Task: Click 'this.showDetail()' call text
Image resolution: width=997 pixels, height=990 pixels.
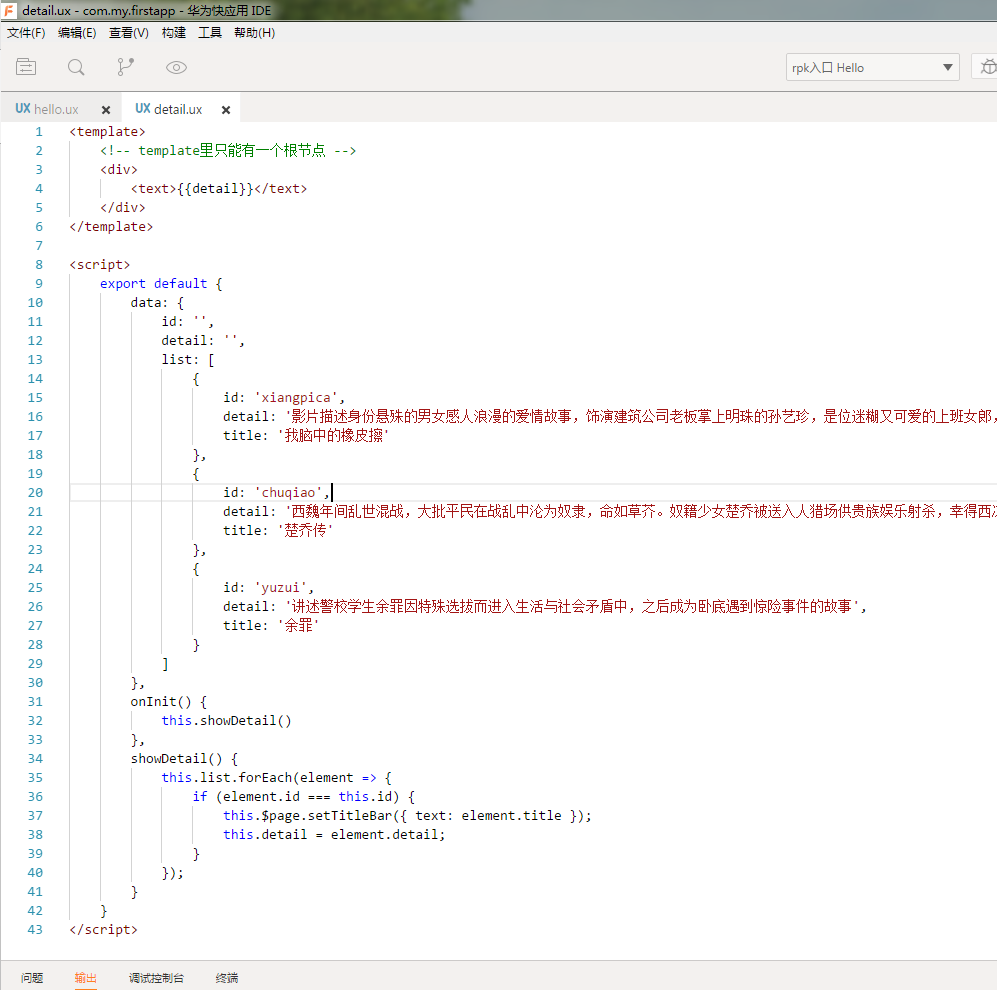Action: tap(226, 720)
